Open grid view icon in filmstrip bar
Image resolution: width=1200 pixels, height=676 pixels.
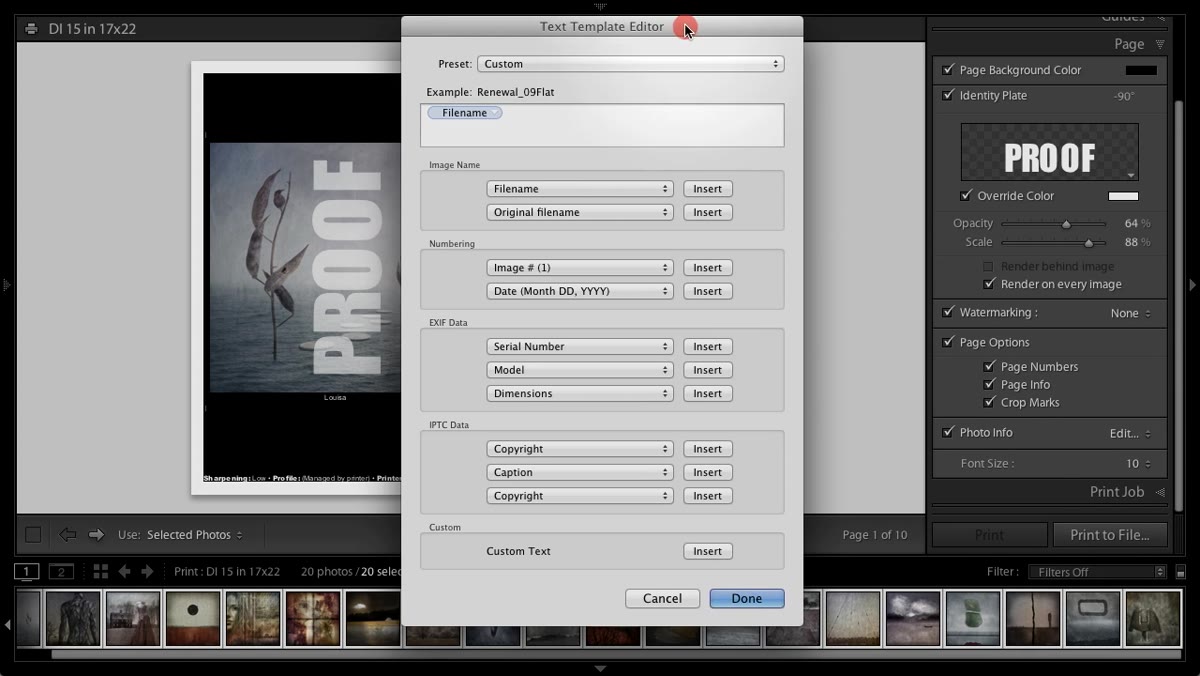click(x=100, y=572)
